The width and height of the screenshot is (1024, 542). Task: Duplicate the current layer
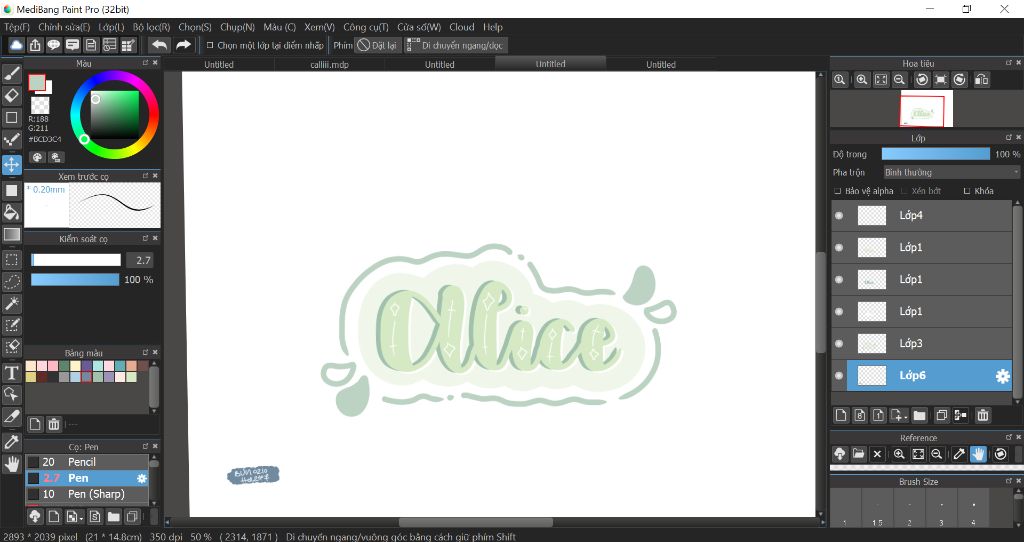(942, 415)
